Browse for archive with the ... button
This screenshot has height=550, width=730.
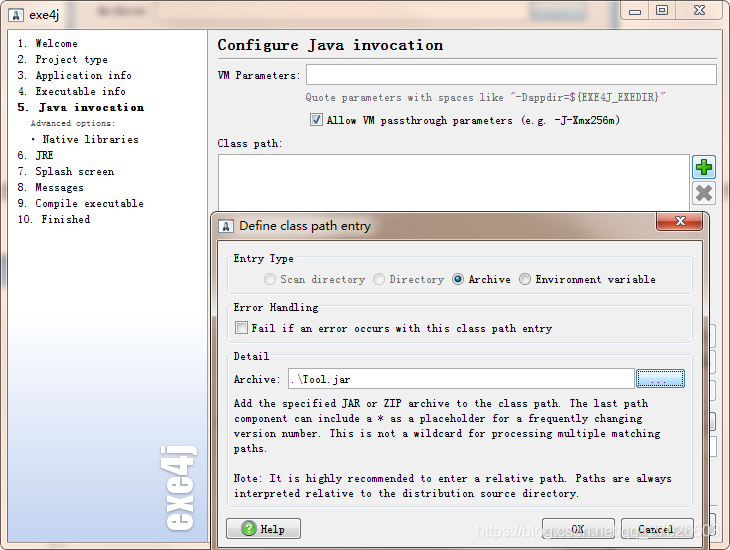pos(660,379)
